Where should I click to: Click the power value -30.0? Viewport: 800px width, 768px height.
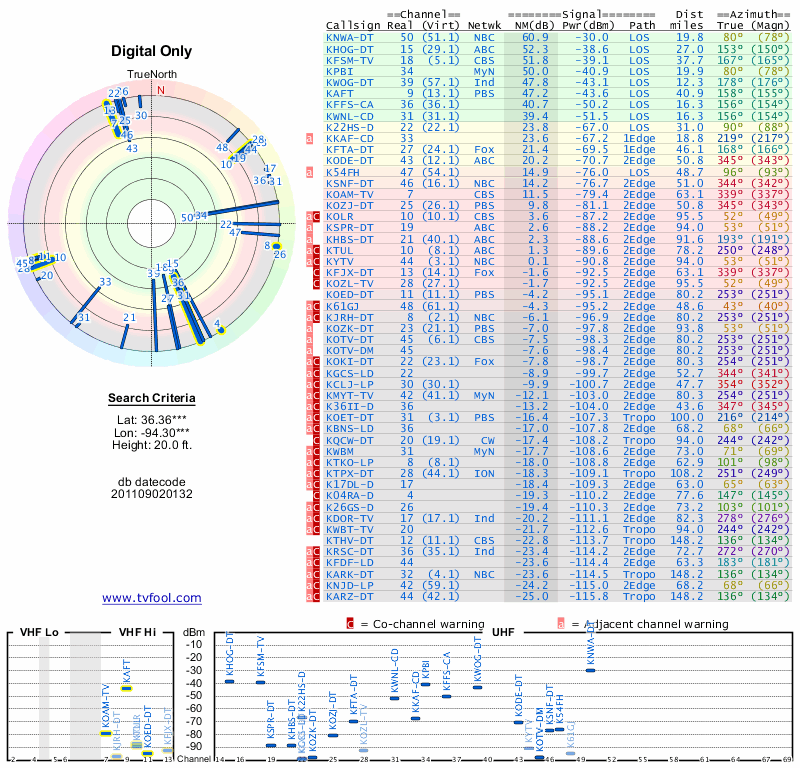pyautogui.click(x=592, y=38)
